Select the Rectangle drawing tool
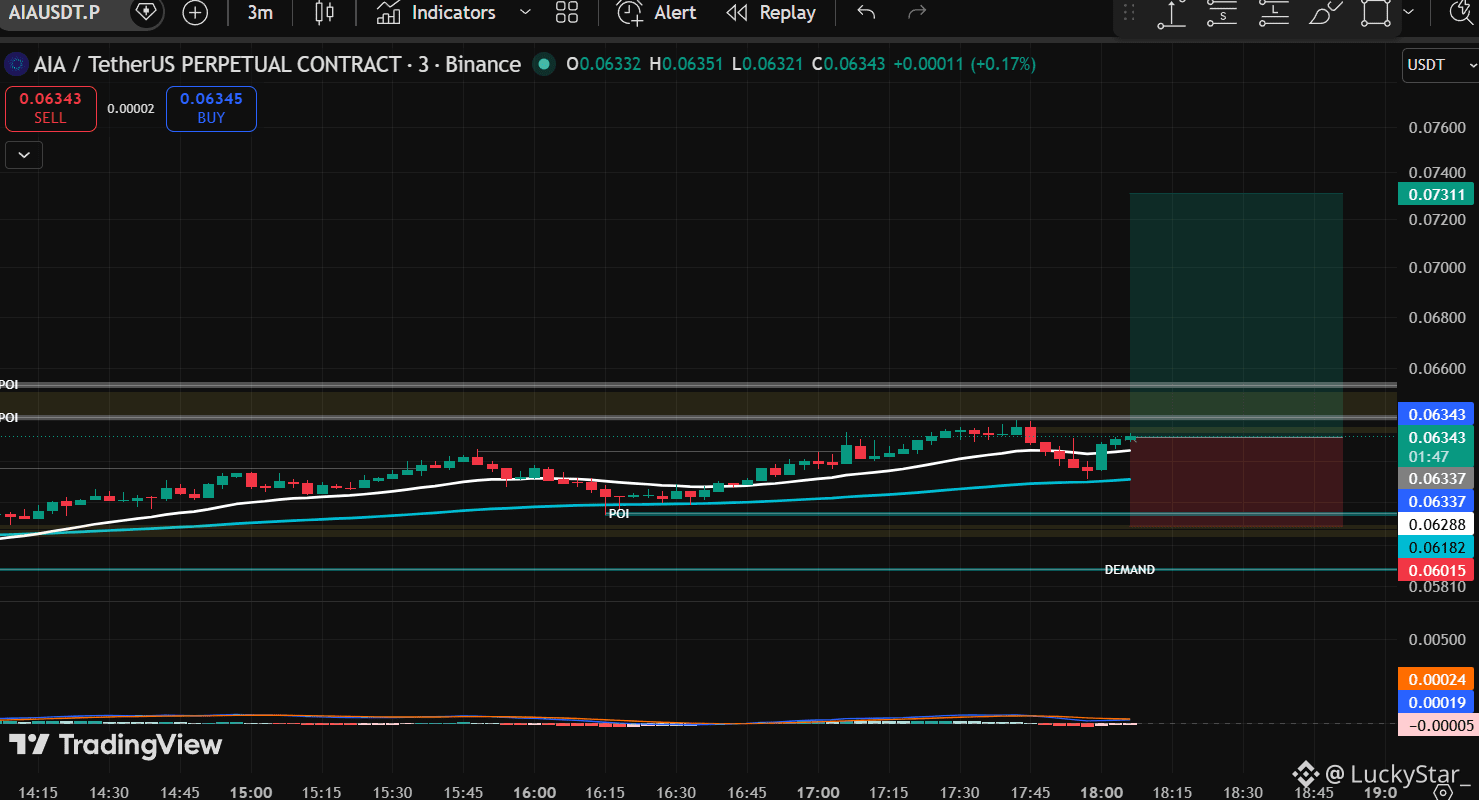 point(1376,13)
